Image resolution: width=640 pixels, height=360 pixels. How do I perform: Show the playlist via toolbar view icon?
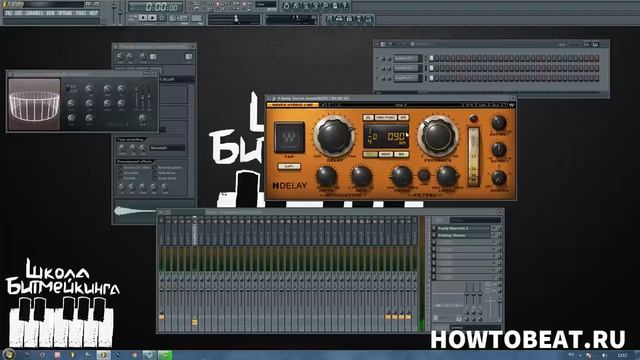point(329,19)
